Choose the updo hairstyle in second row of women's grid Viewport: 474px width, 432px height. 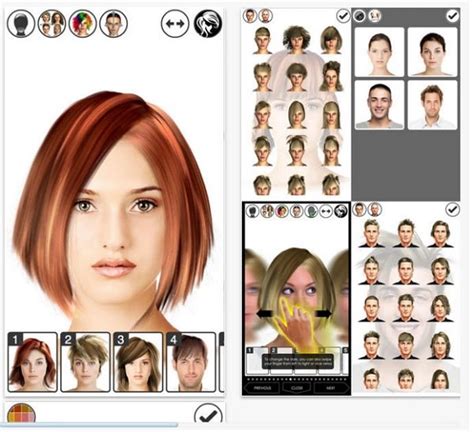pos(331,77)
